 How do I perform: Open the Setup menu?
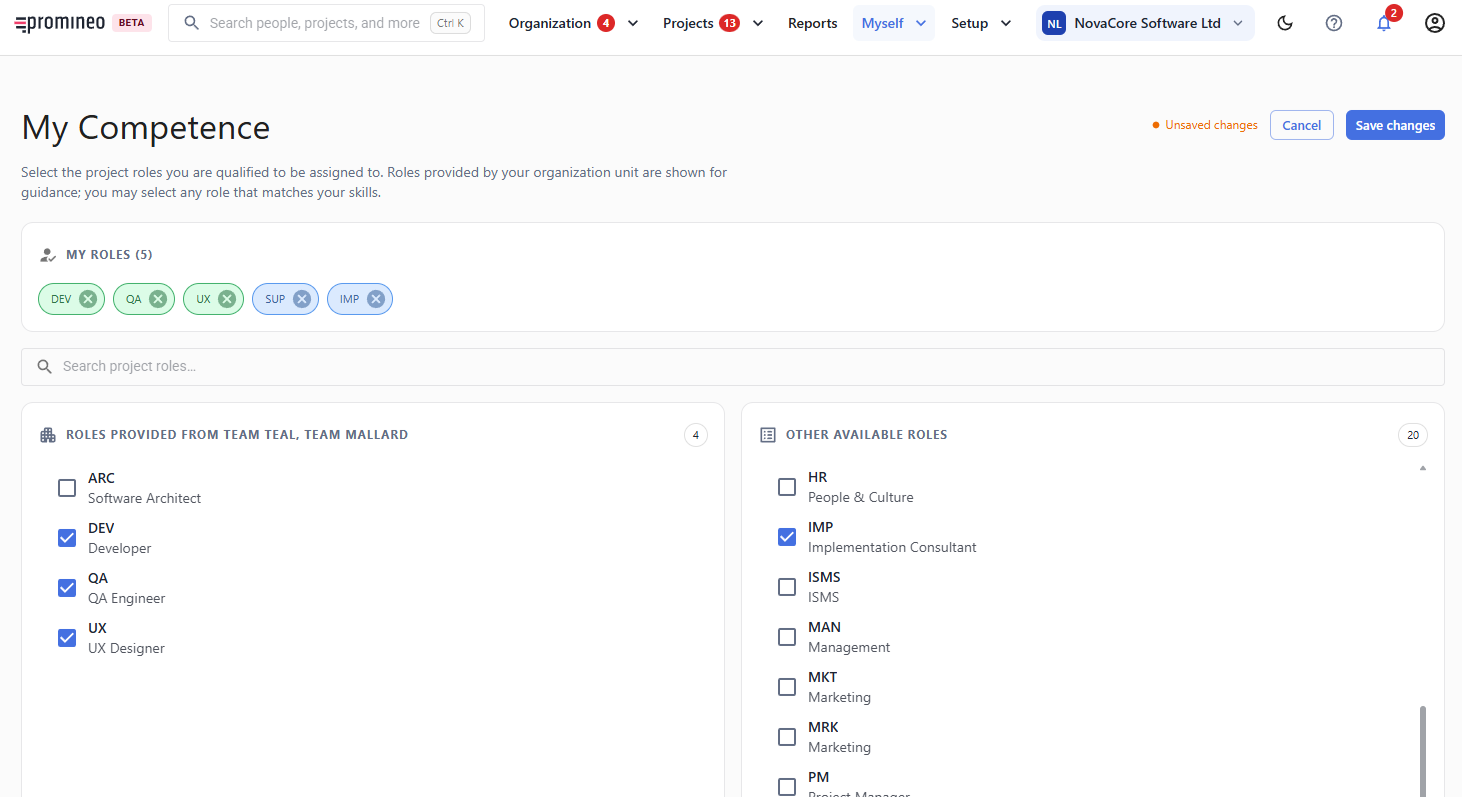point(981,23)
